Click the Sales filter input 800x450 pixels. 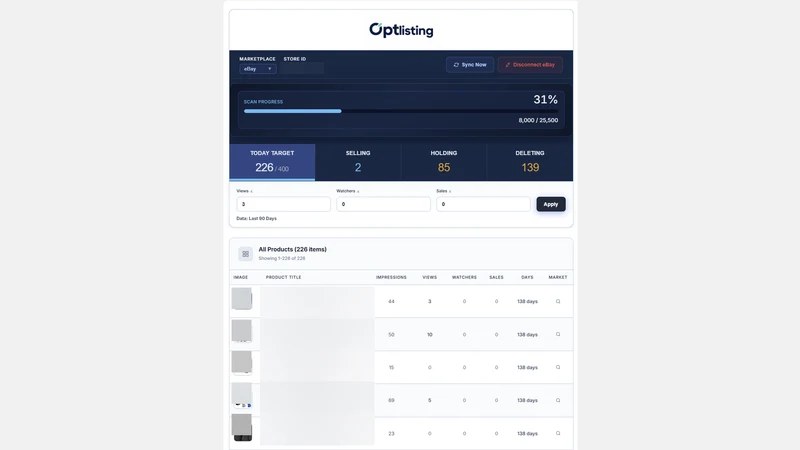coord(483,204)
